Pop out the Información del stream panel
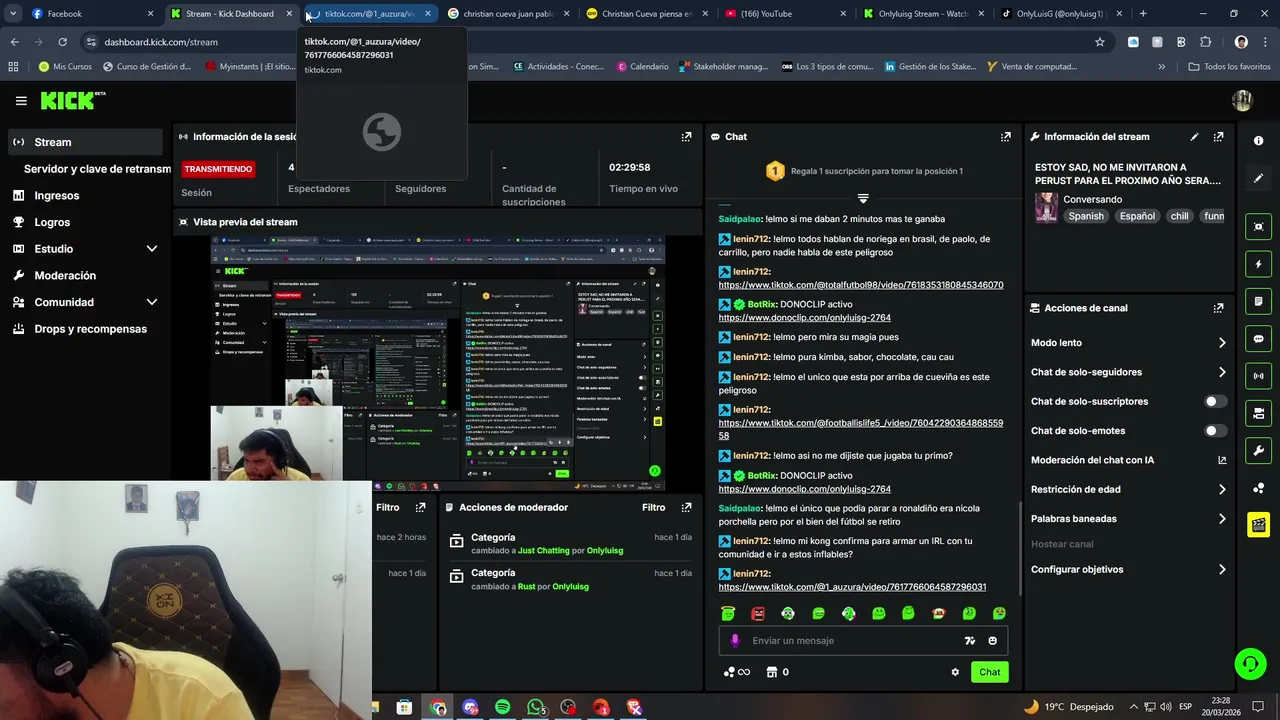The height and width of the screenshot is (720, 1280). click(1218, 137)
